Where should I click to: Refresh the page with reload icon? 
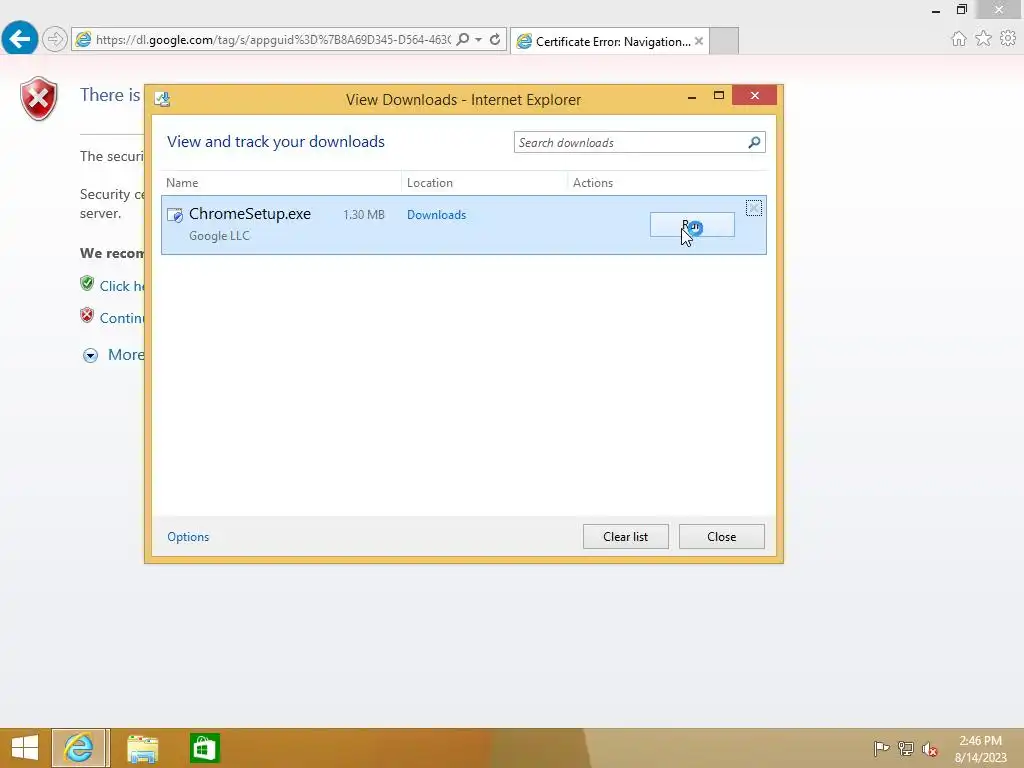495,39
